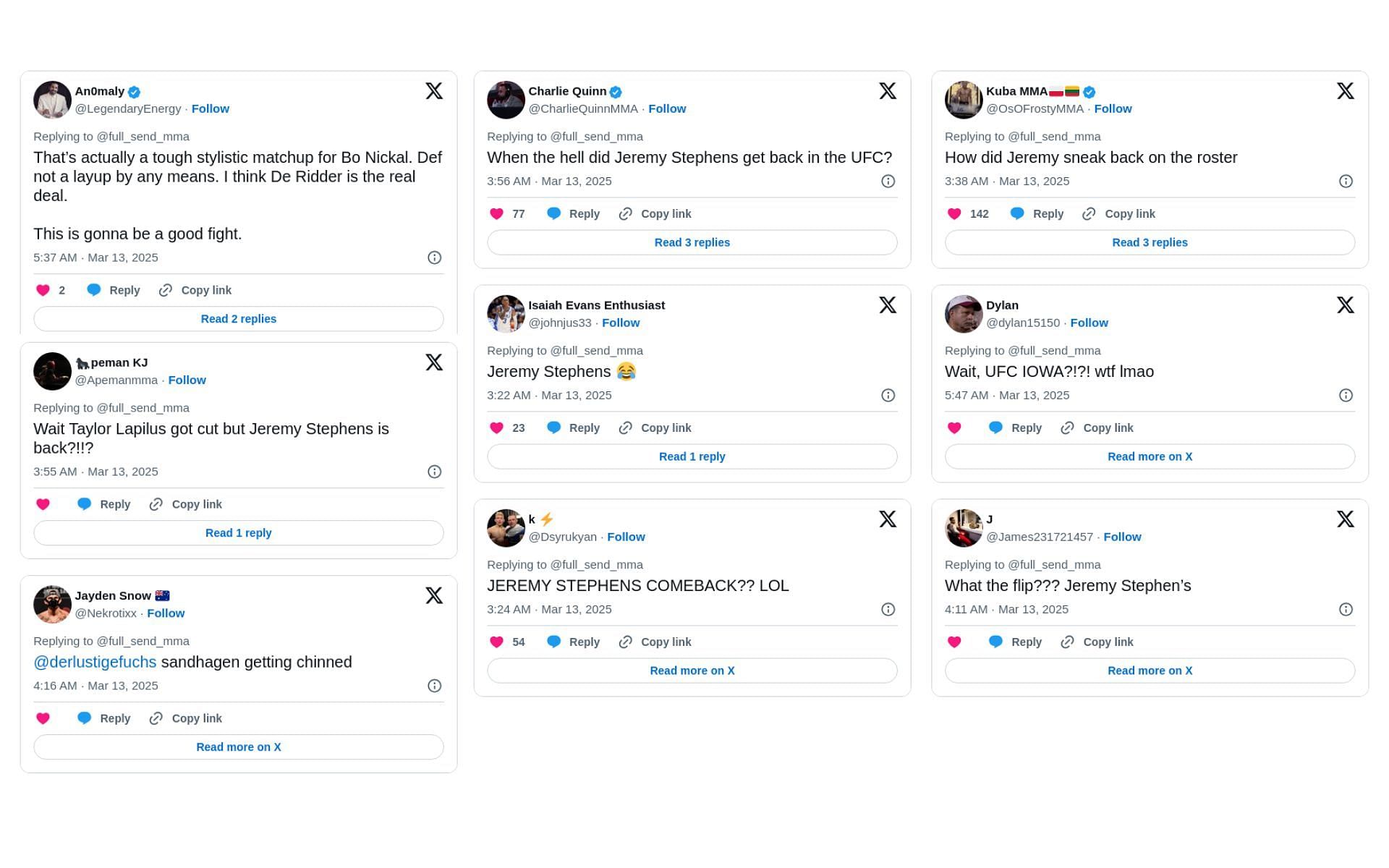Click 'Read more on X' on k's tweet
Viewport: 1389px width, 868px height.
pos(692,670)
